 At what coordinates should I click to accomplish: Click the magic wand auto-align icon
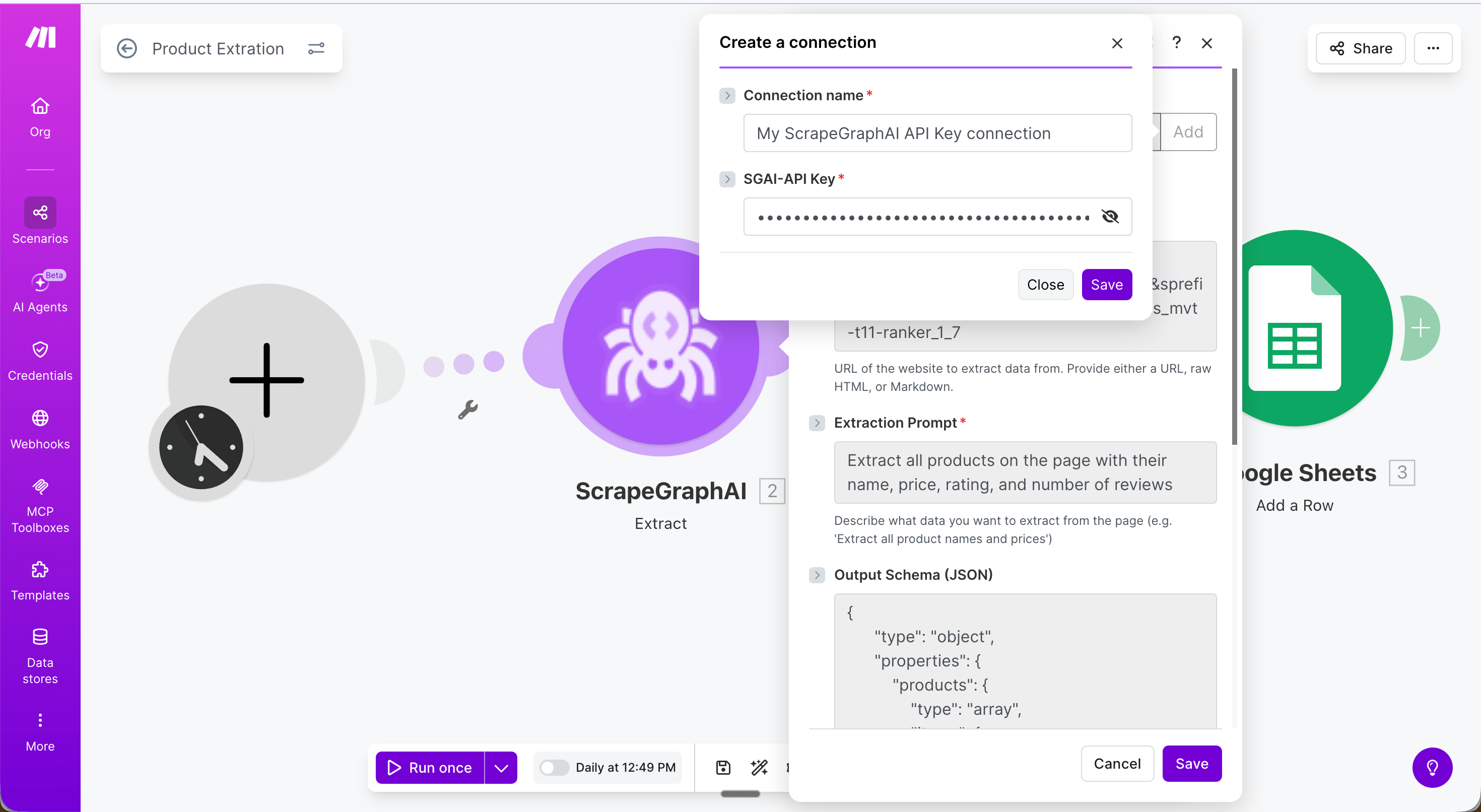click(x=759, y=767)
